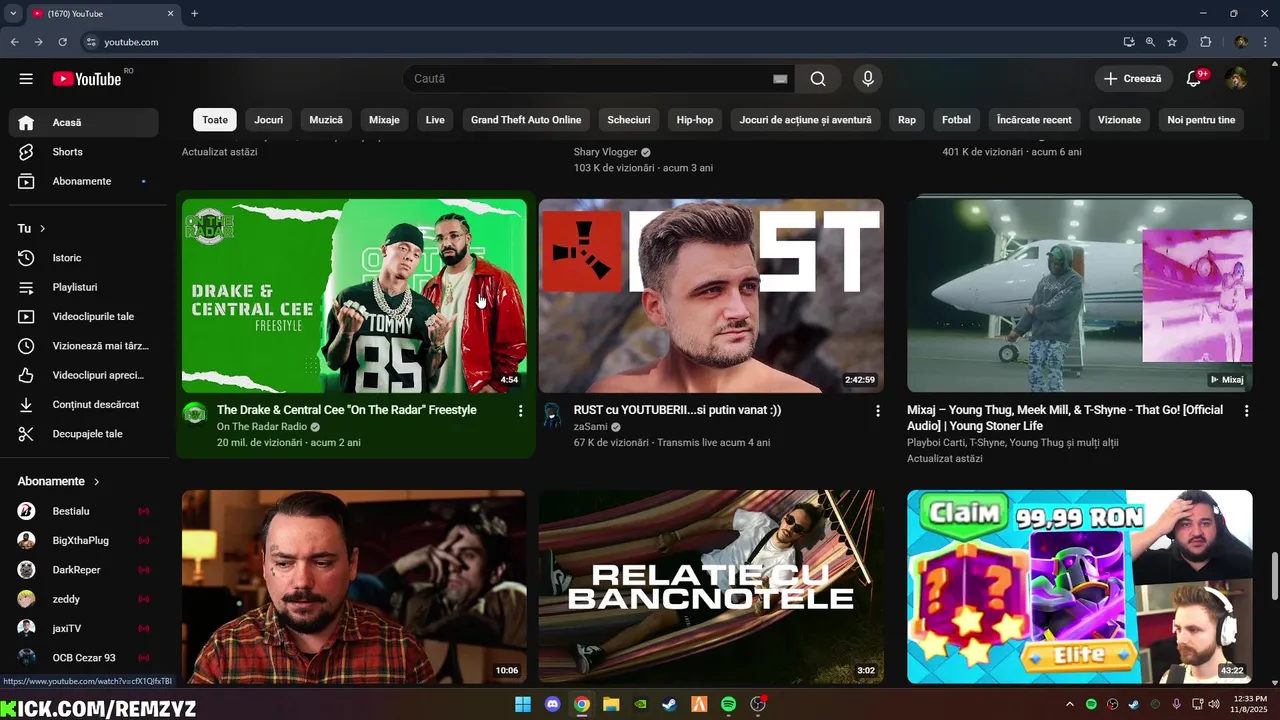The height and width of the screenshot is (720, 1280).
Task: Play RELATIE CU BANCNOTELE thumbnail
Action: (711, 586)
